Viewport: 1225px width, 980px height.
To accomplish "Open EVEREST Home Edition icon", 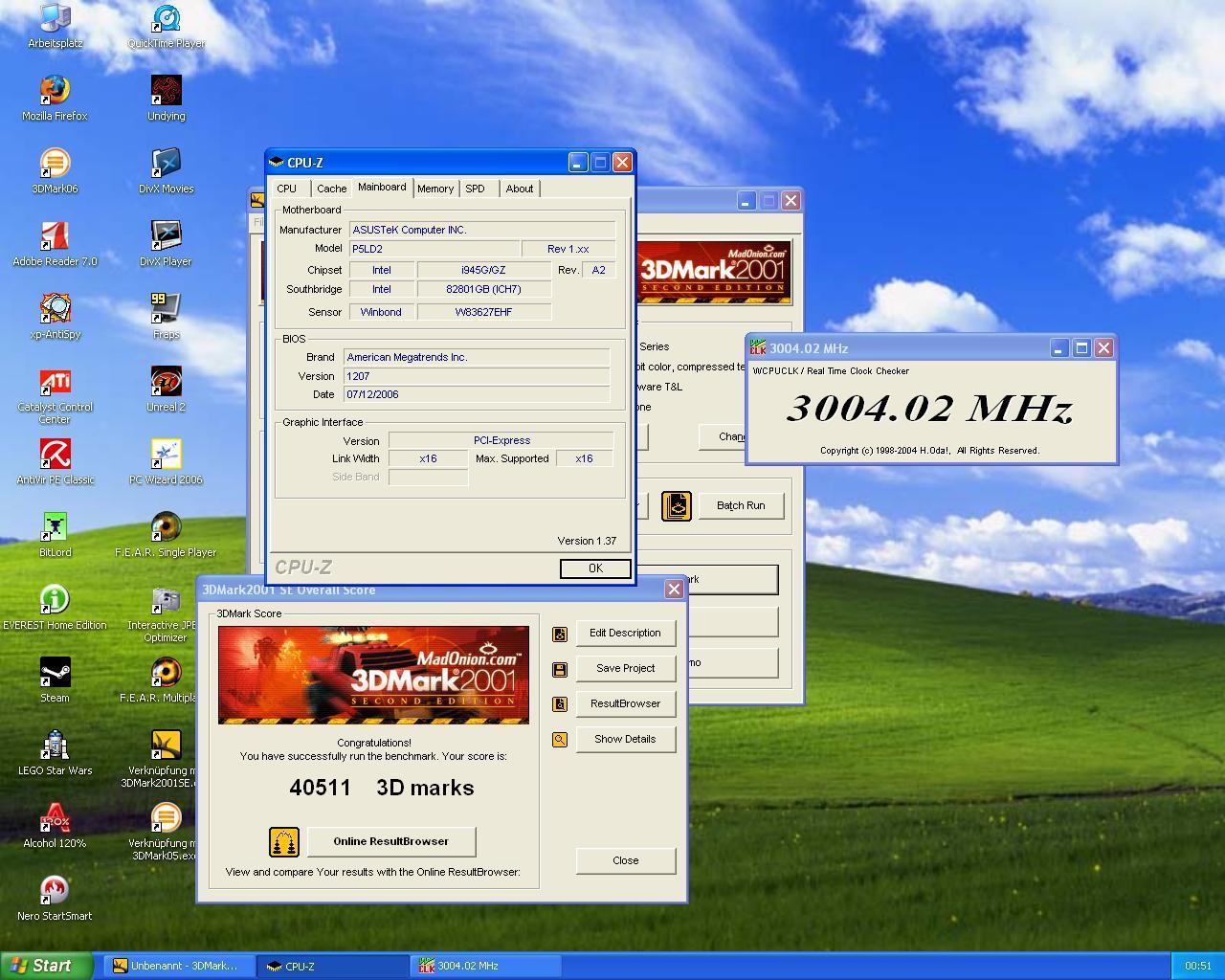I will click(x=55, y=608).
